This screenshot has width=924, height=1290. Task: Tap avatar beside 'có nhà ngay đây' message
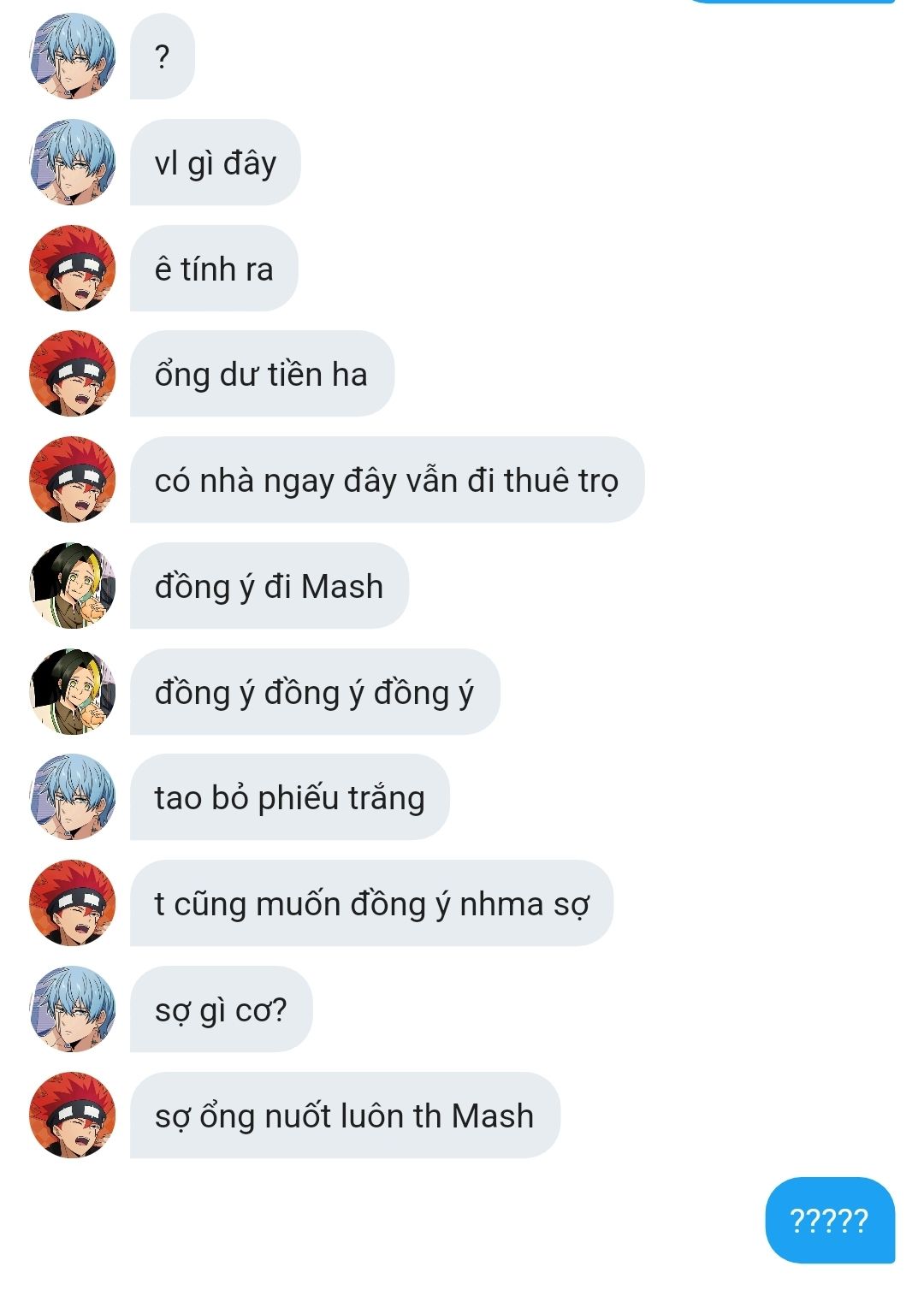click(x=73, y=480)
